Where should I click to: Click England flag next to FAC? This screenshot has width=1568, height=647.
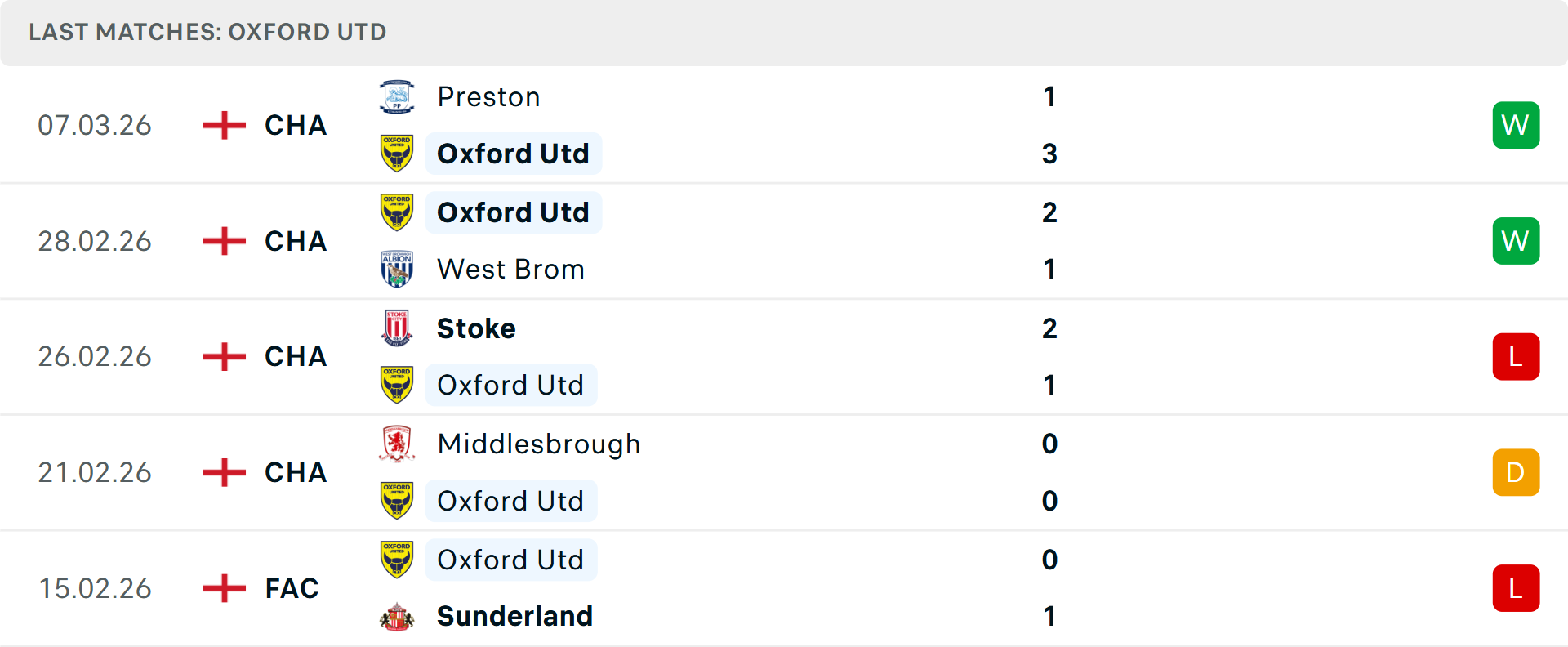pos(225,588)
